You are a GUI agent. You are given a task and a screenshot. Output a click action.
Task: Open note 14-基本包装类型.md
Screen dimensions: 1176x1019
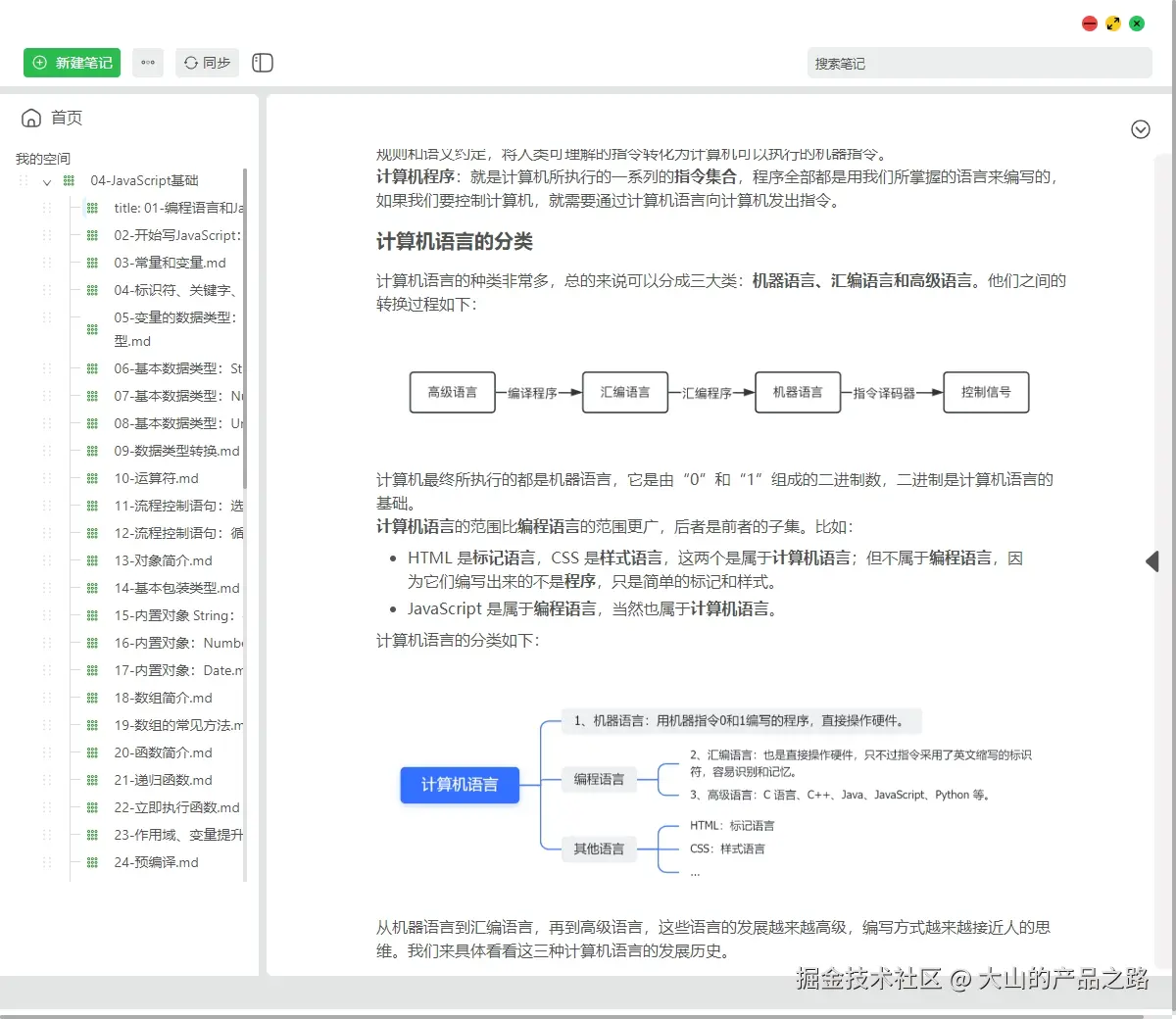point(176,588)
